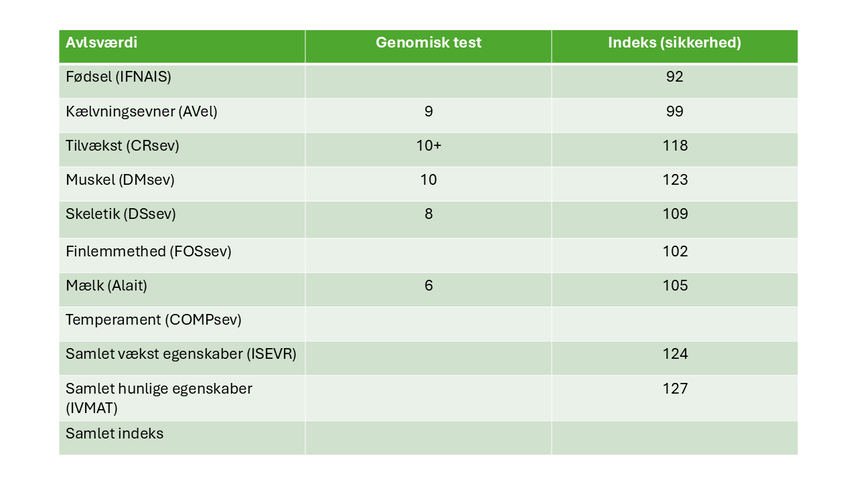
Task: Click the Finlemmethed (FOSsev) cell
Action: [x=148, y=251]
